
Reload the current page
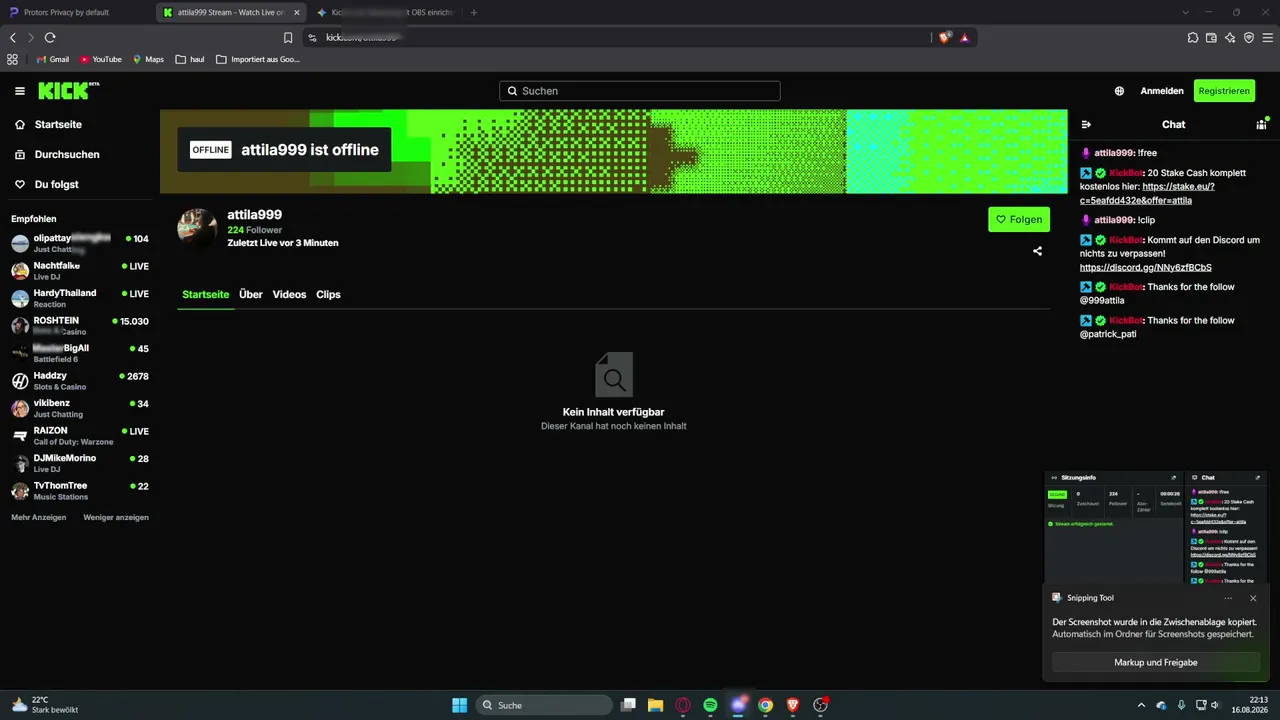click(x=50, y=38)
